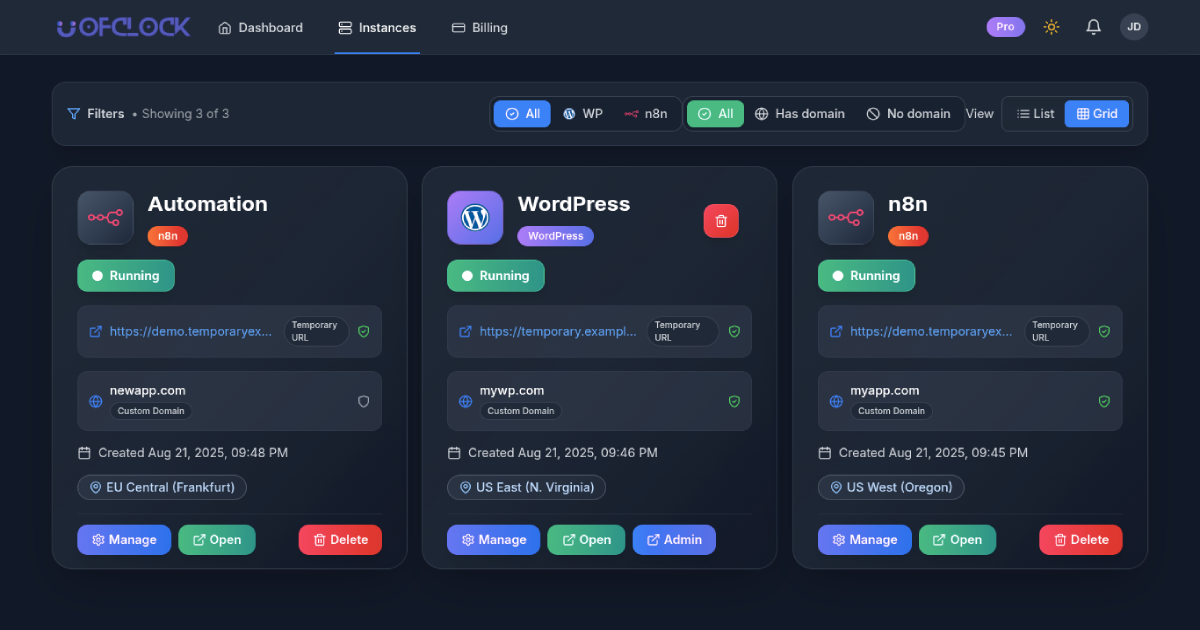Click the green shield icon beside mywp.com
The width and height of the screenshot is (1200, 630).
pos(734,401)
